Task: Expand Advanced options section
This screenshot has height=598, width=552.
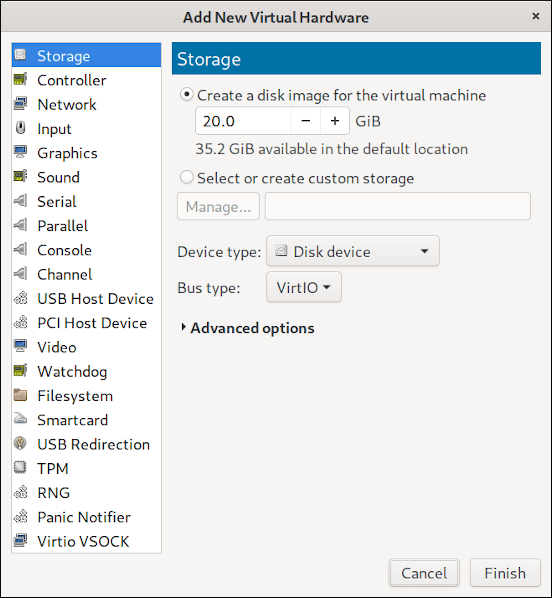Action: click(x=248, y=328)
